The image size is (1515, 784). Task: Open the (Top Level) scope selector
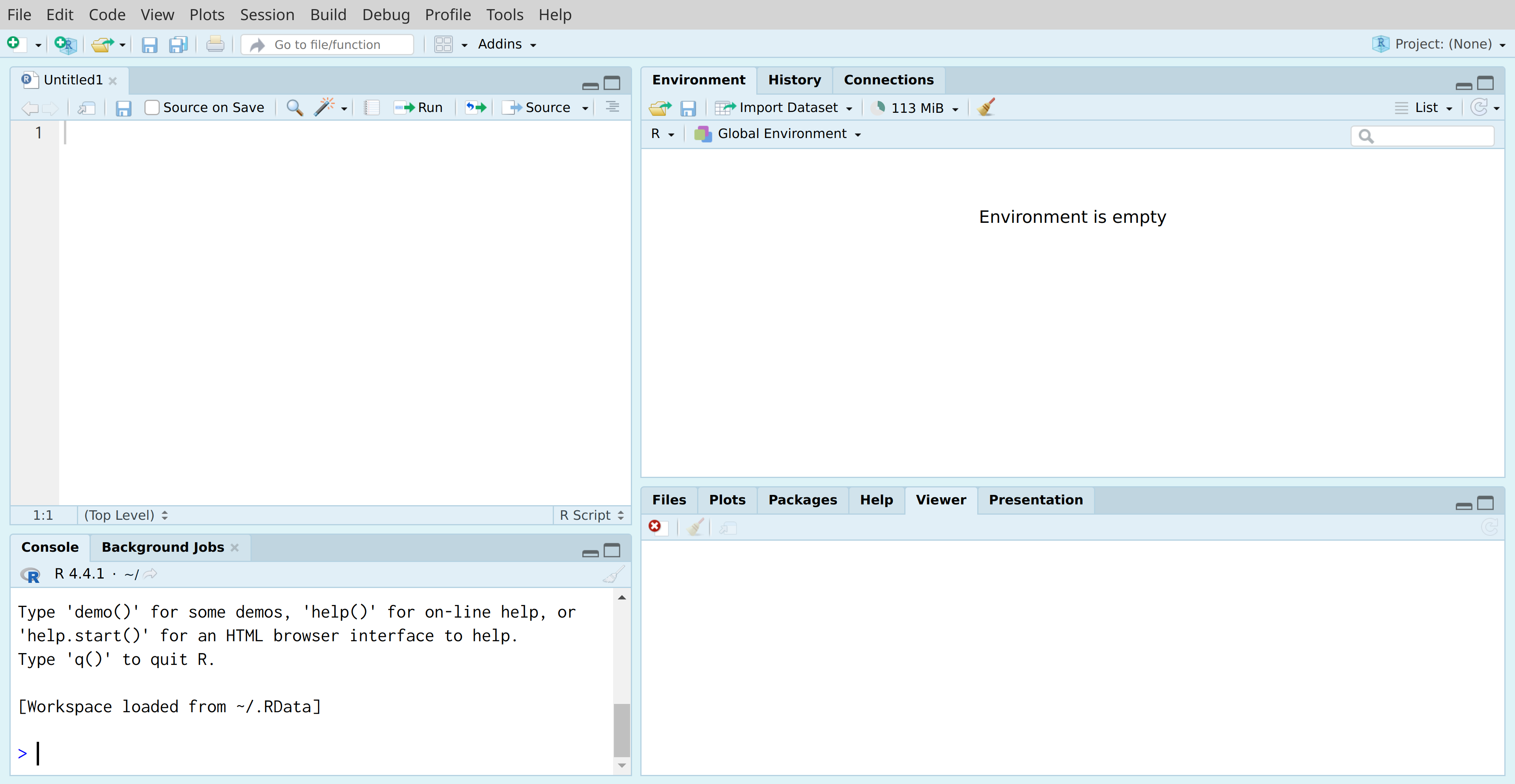126,515
